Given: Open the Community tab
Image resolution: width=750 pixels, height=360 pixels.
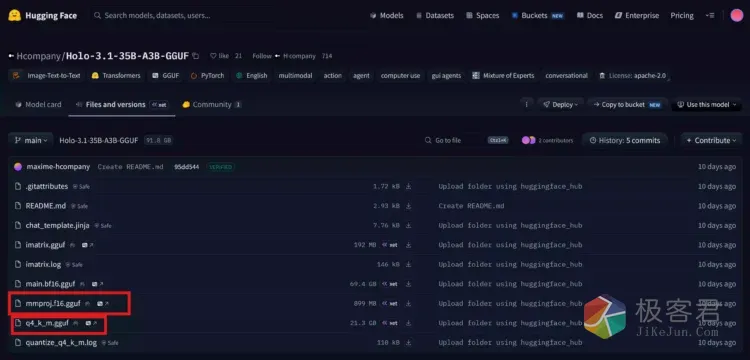Looking at the screenshot, I should 211,104.
